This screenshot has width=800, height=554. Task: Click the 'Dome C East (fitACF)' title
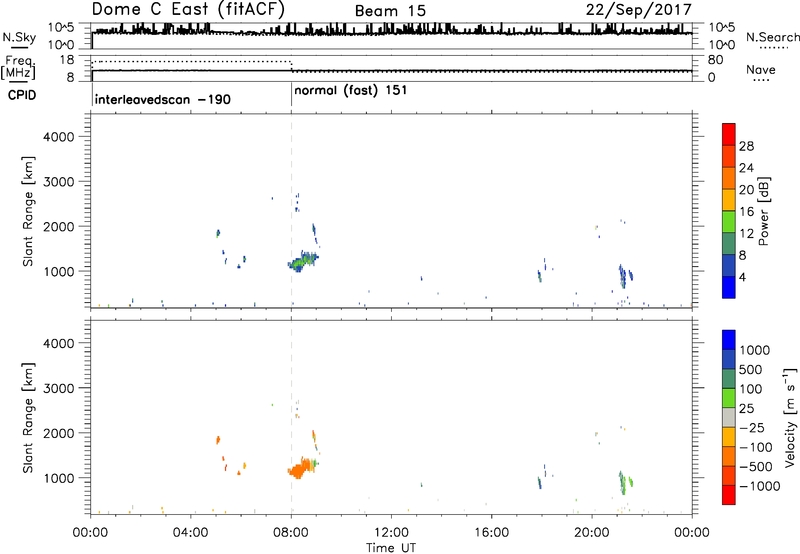pos(188,10)
